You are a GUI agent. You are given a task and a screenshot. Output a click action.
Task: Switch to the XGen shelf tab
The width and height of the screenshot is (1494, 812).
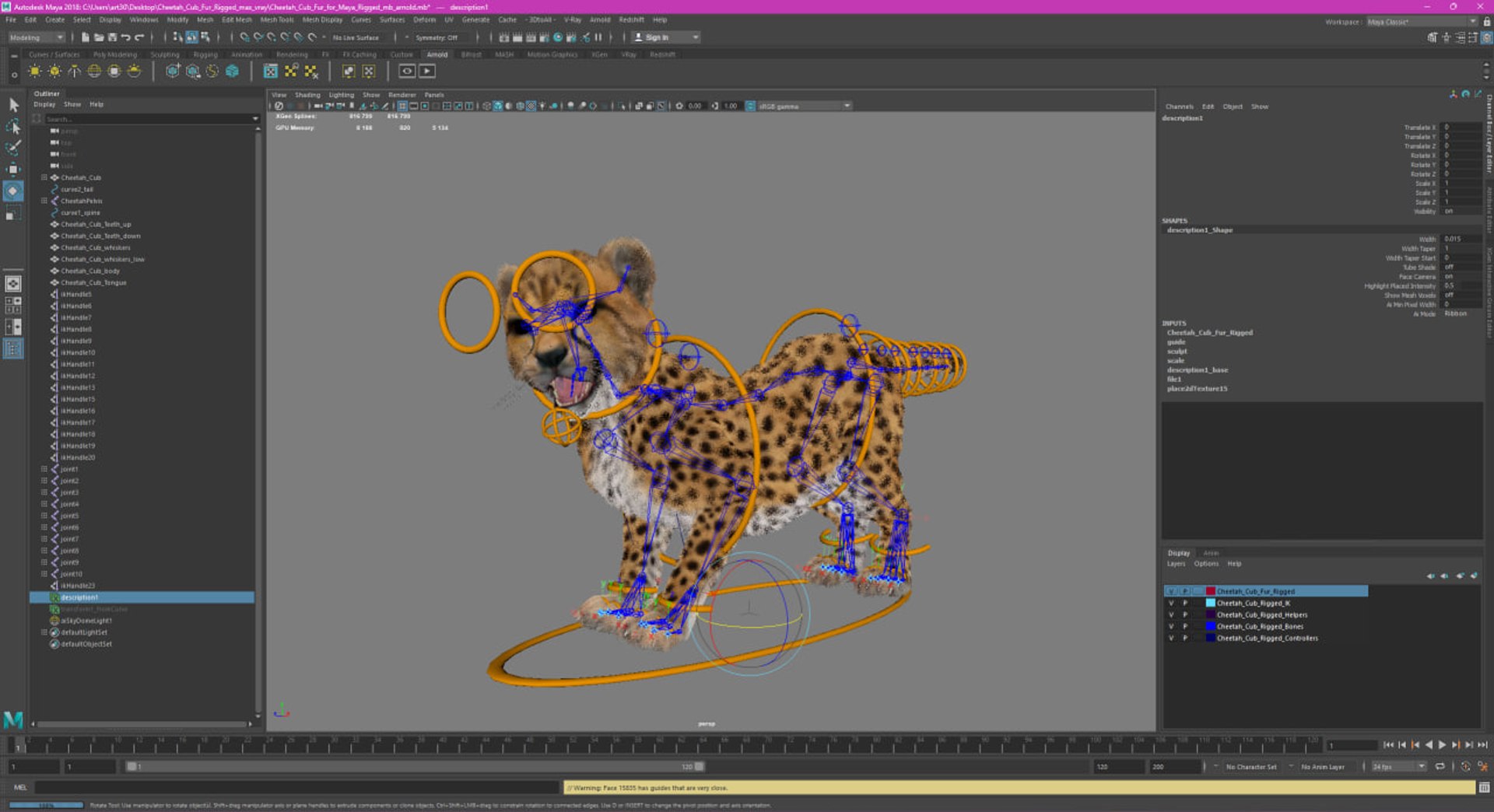[x=599, y=54]
